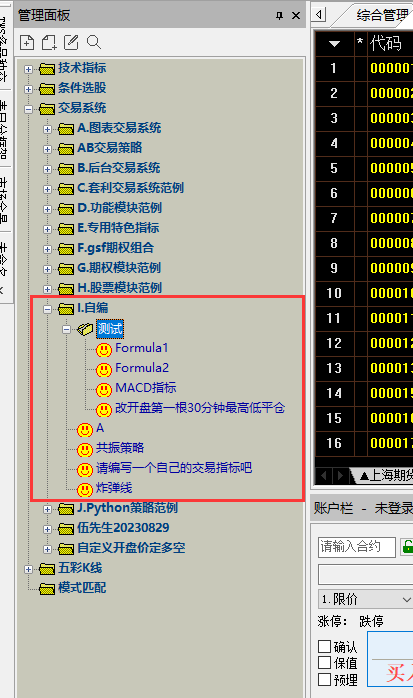
Task: Expand the 技术指标 tree node
Action: point(28,69)
